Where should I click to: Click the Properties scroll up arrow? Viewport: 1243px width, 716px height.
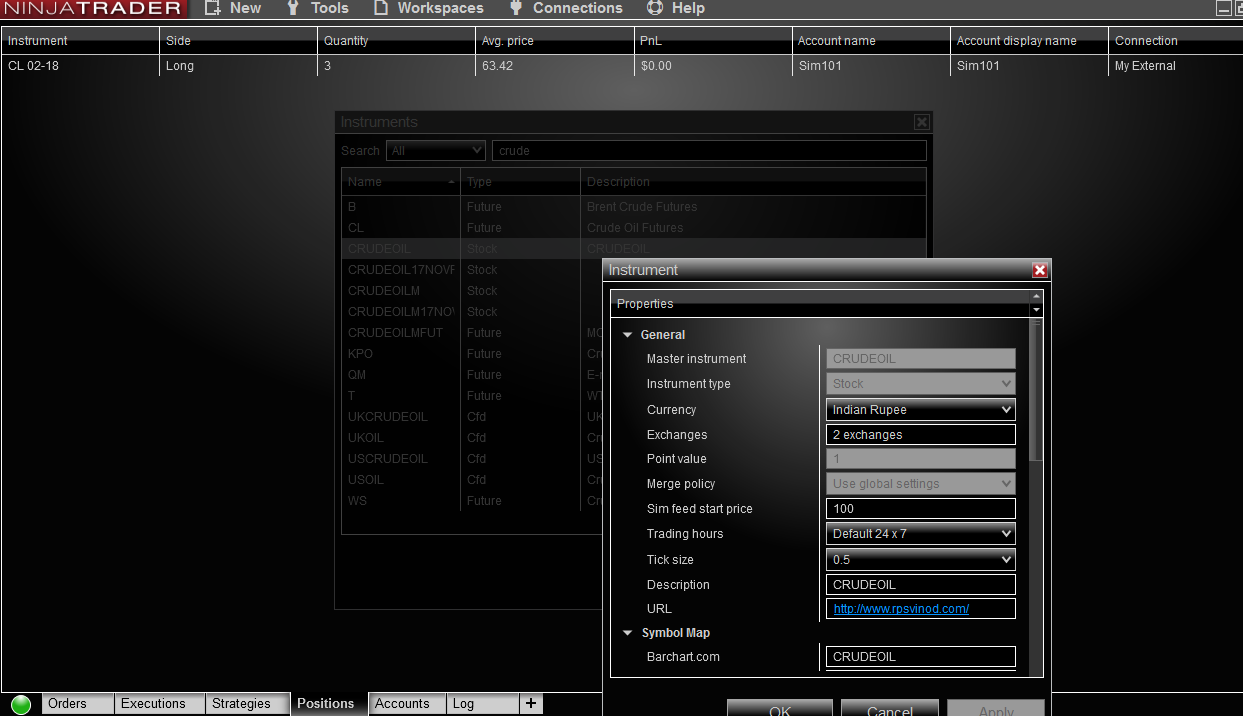1036,296
